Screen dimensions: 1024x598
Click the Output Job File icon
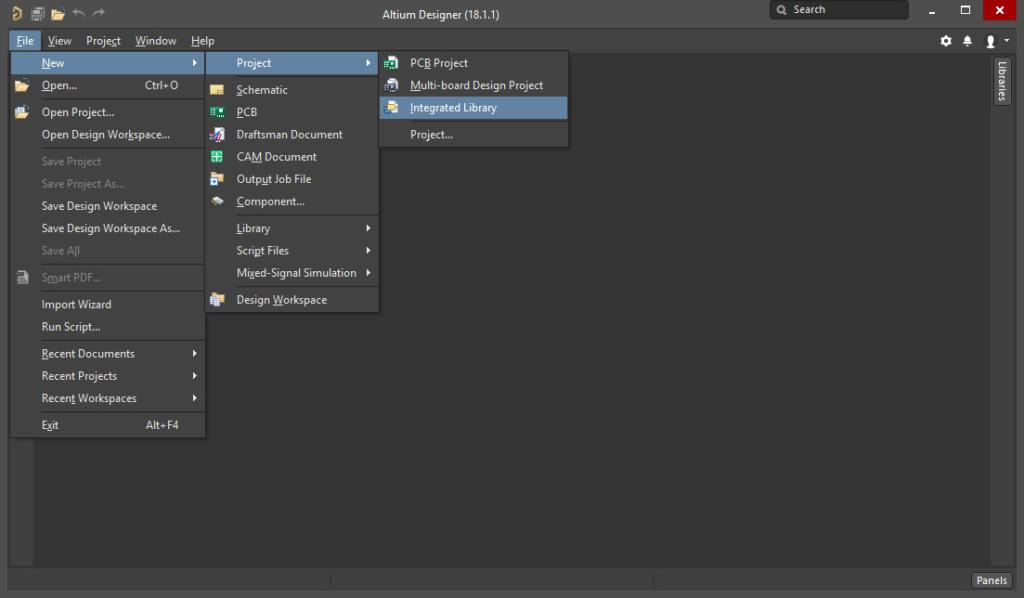(x=217, y=179)
